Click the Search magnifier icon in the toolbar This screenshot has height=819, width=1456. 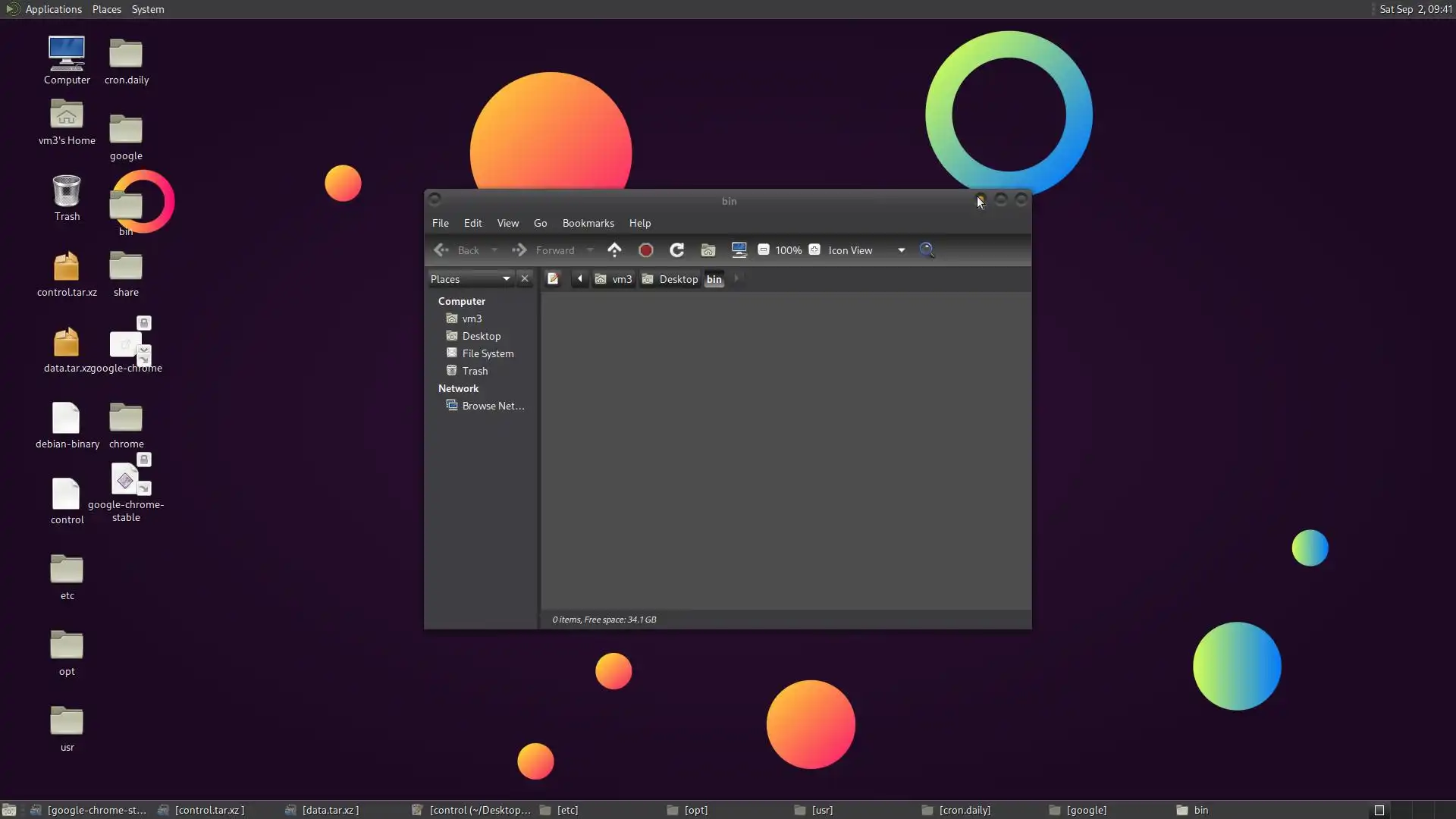pos(927,249)
